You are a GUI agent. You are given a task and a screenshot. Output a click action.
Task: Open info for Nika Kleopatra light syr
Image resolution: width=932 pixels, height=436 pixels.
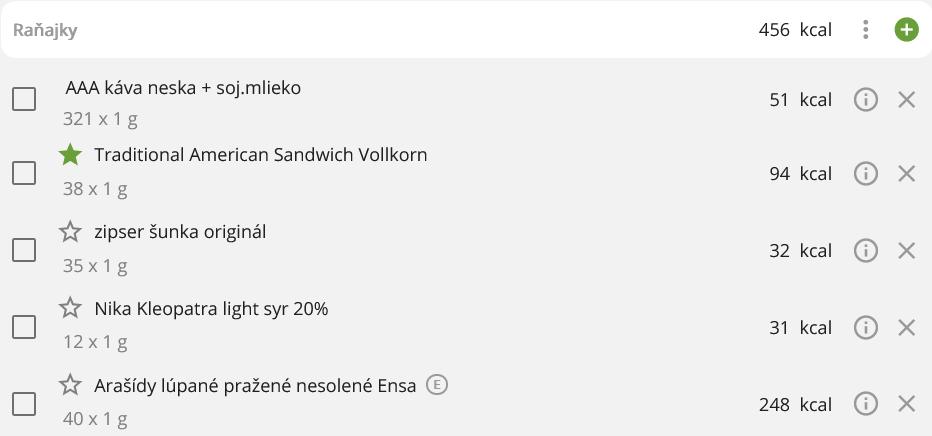tap(866, 328)
